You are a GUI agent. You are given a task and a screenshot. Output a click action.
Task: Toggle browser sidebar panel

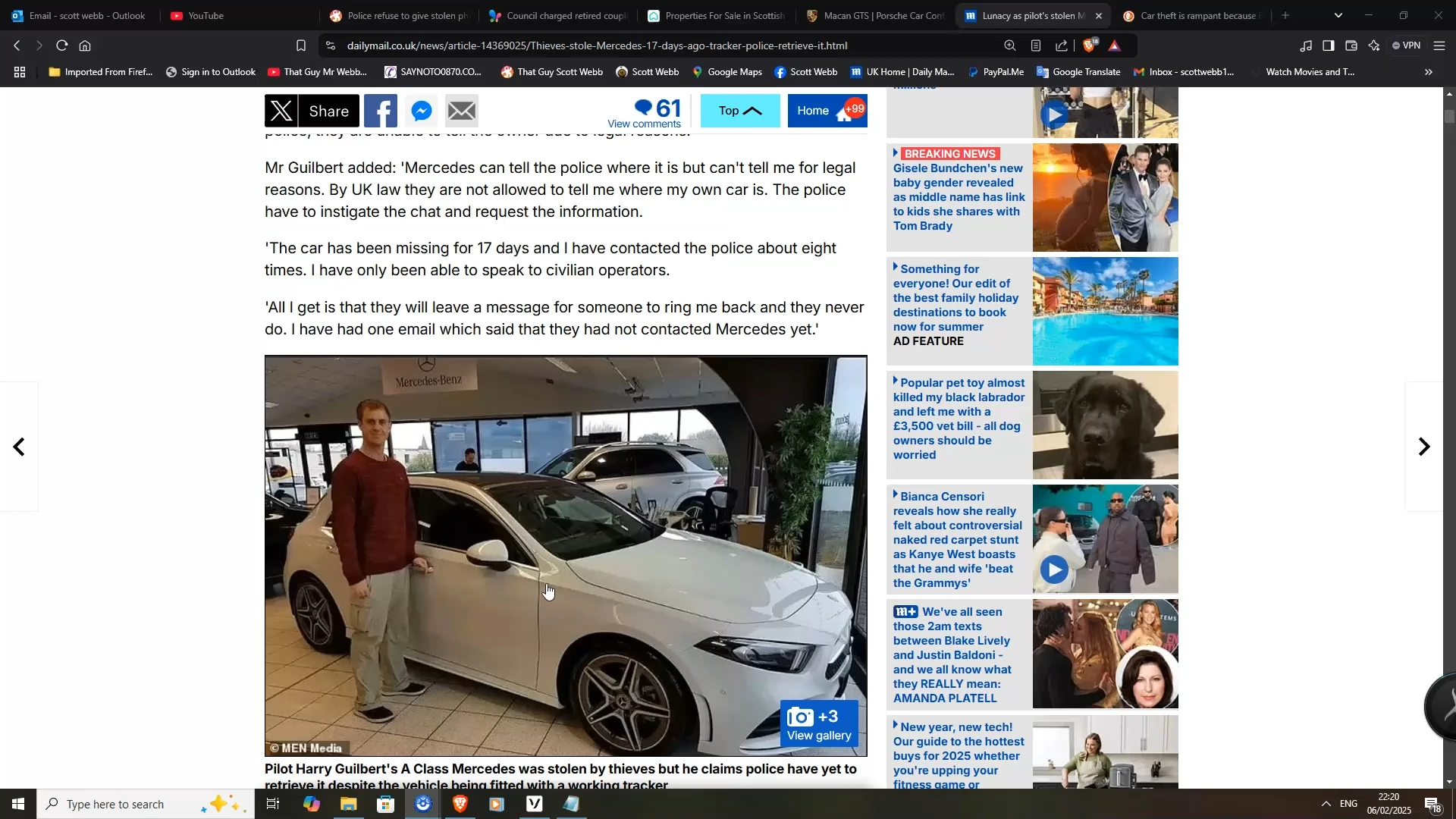click(1329, 45)
